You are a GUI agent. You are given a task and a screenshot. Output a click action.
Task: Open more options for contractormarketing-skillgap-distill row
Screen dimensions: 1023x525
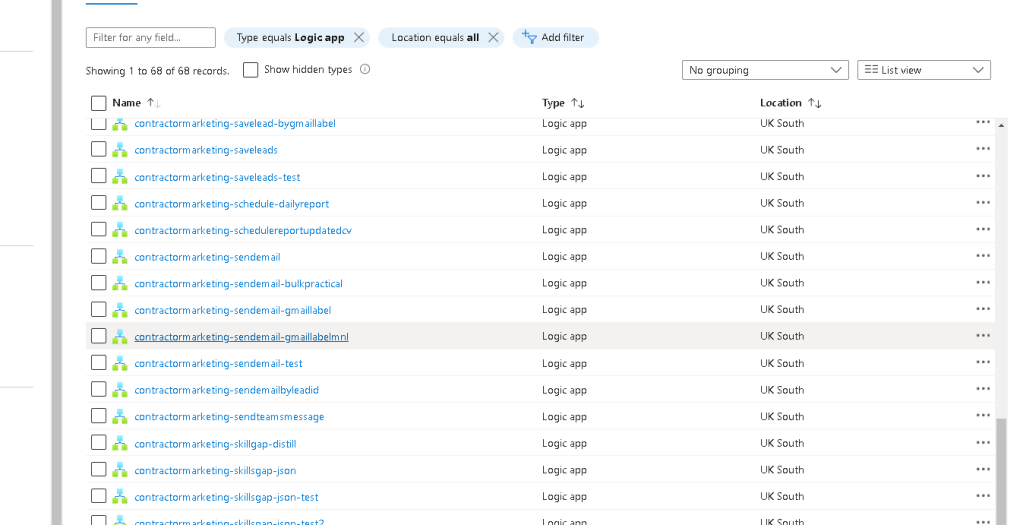click(983, 443)
